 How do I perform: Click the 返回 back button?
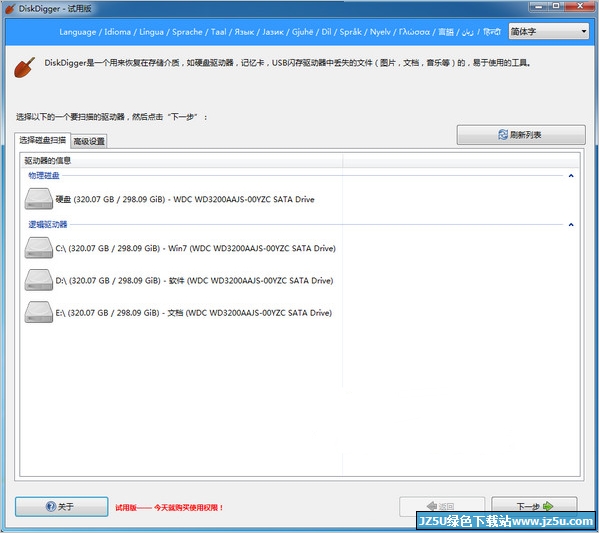tap(442, 507)
